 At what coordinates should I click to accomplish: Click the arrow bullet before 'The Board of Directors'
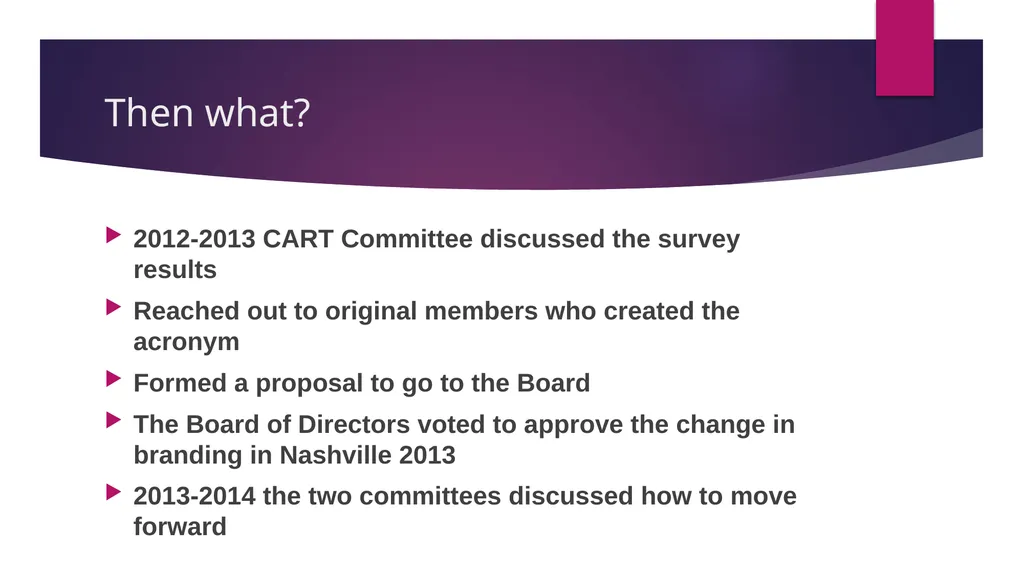(x=114, y=420)
